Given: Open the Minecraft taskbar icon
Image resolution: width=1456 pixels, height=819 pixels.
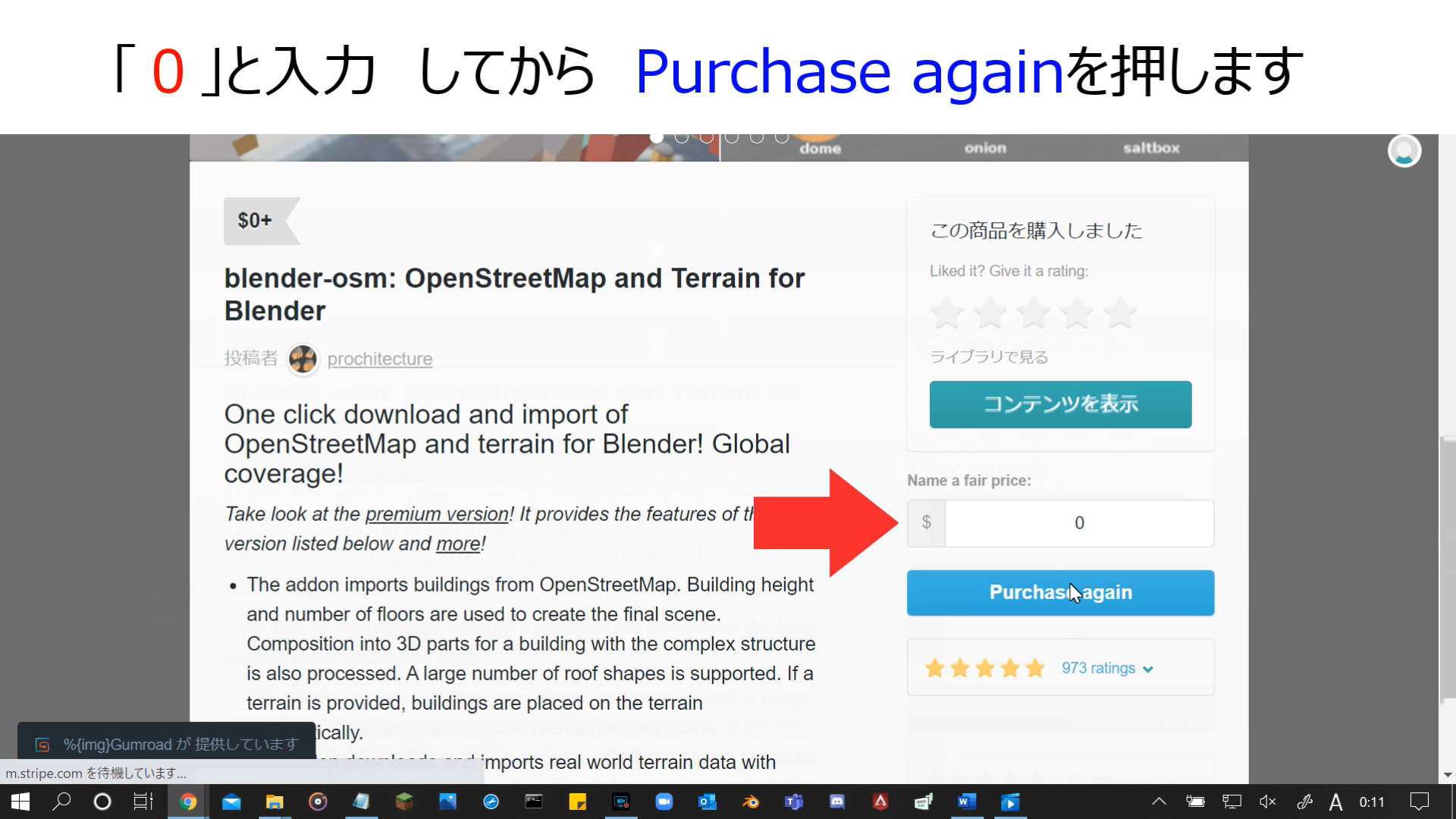Looking at the screenshot, I should point(404,802).
